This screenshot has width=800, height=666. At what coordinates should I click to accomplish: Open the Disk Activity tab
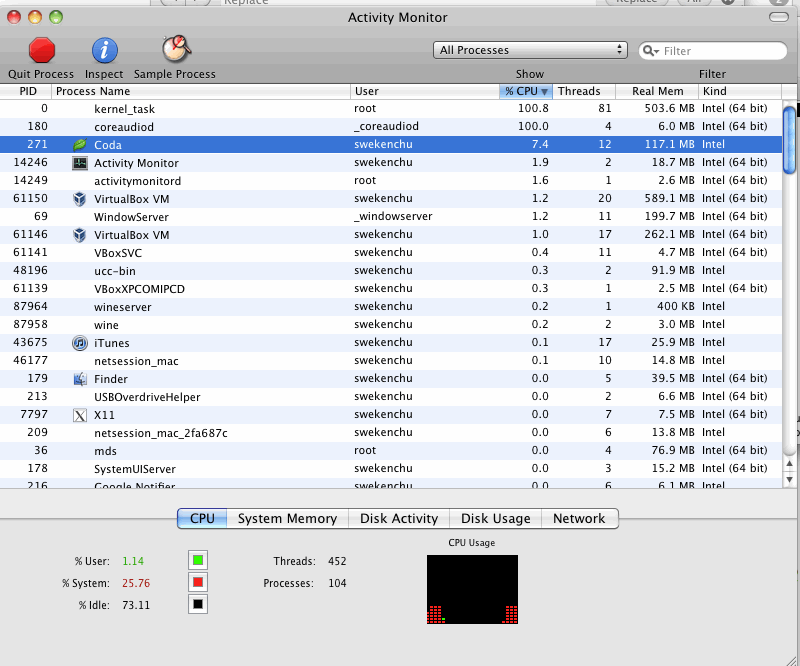[x=399, y=519]
